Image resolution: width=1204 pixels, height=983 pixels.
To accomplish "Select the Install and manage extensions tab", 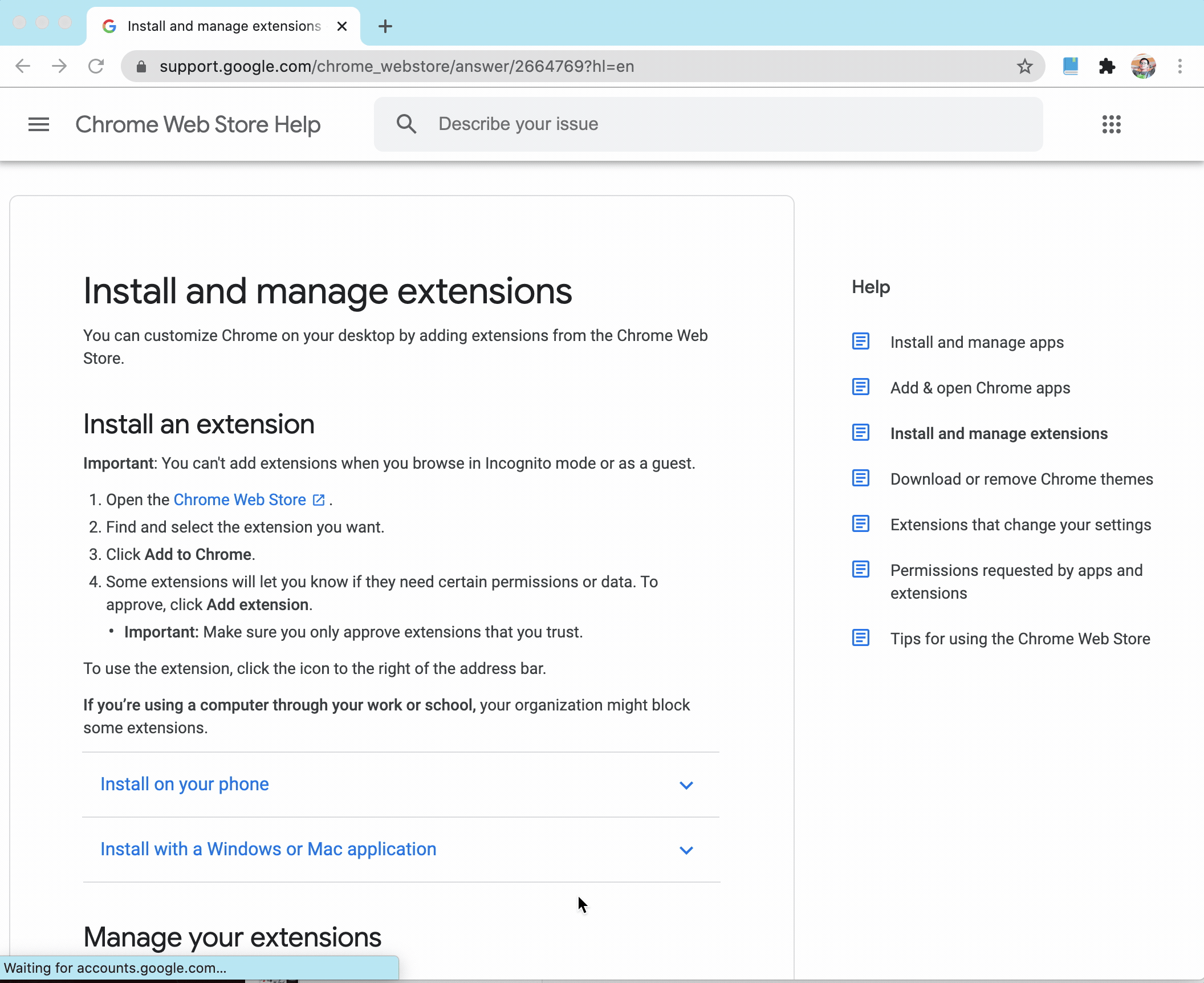I will [999, 433].
